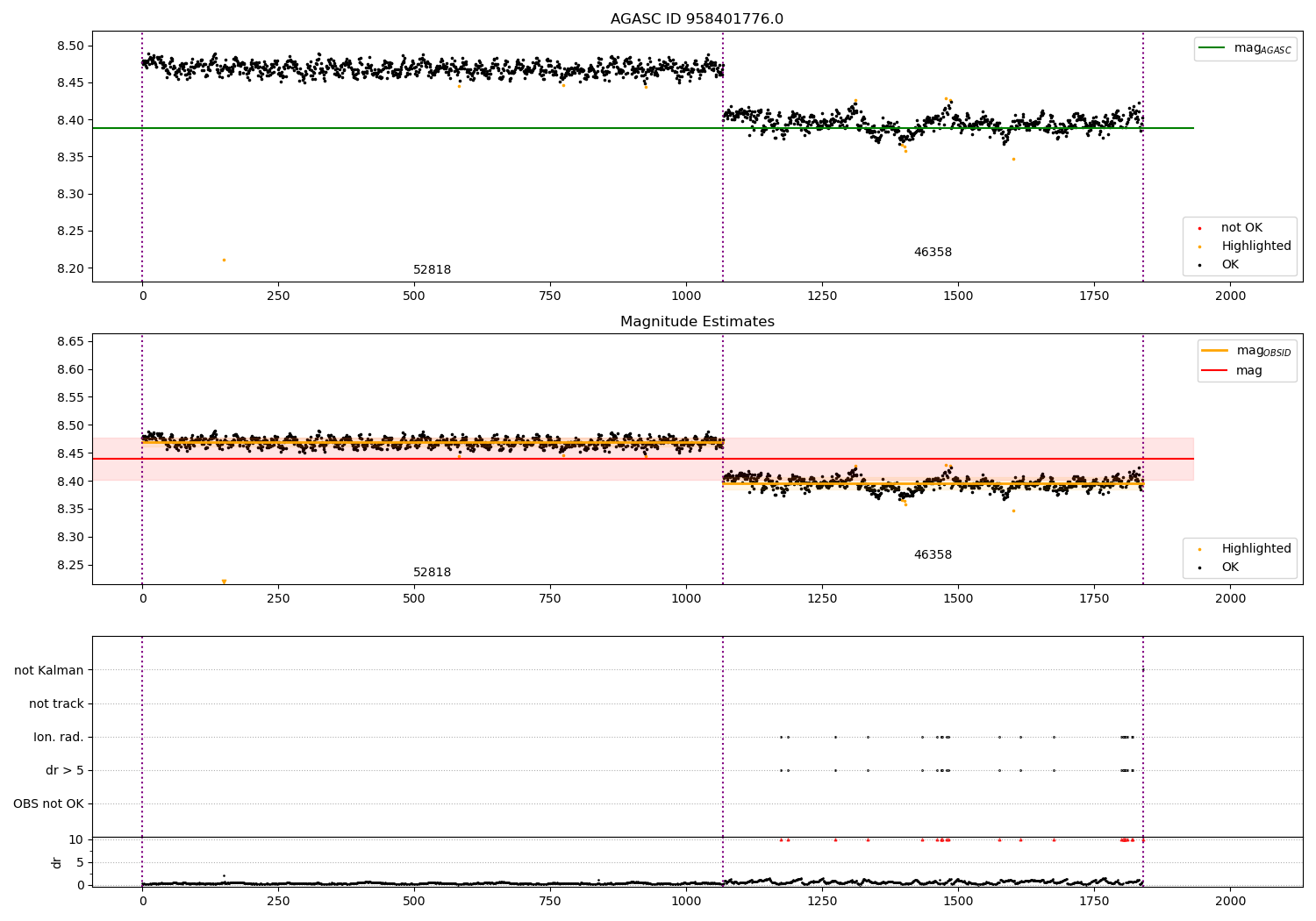Click the "8.25" y-tick in middle plot

pos(71,566)
